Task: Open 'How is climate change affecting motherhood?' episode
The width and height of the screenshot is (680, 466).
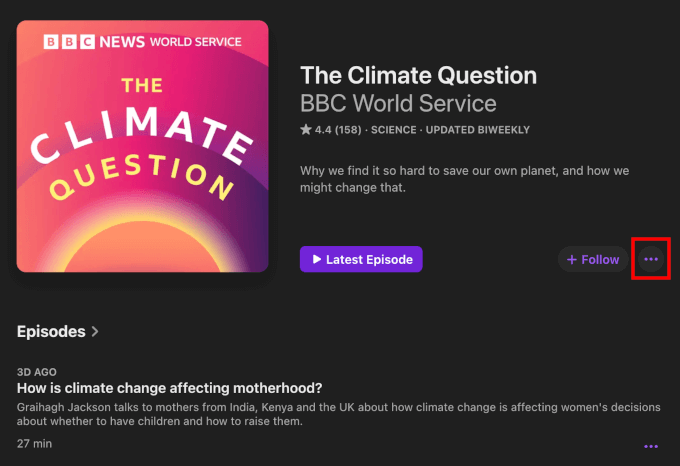Action: (176, 388)
